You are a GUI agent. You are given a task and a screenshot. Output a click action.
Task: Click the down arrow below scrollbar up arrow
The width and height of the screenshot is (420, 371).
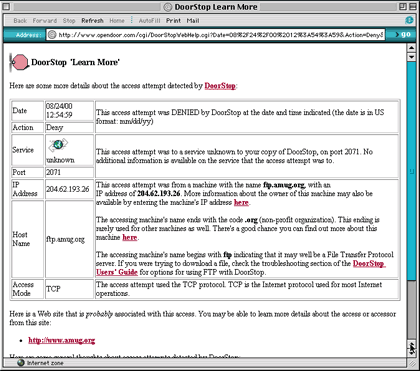(x=411, y=56)
